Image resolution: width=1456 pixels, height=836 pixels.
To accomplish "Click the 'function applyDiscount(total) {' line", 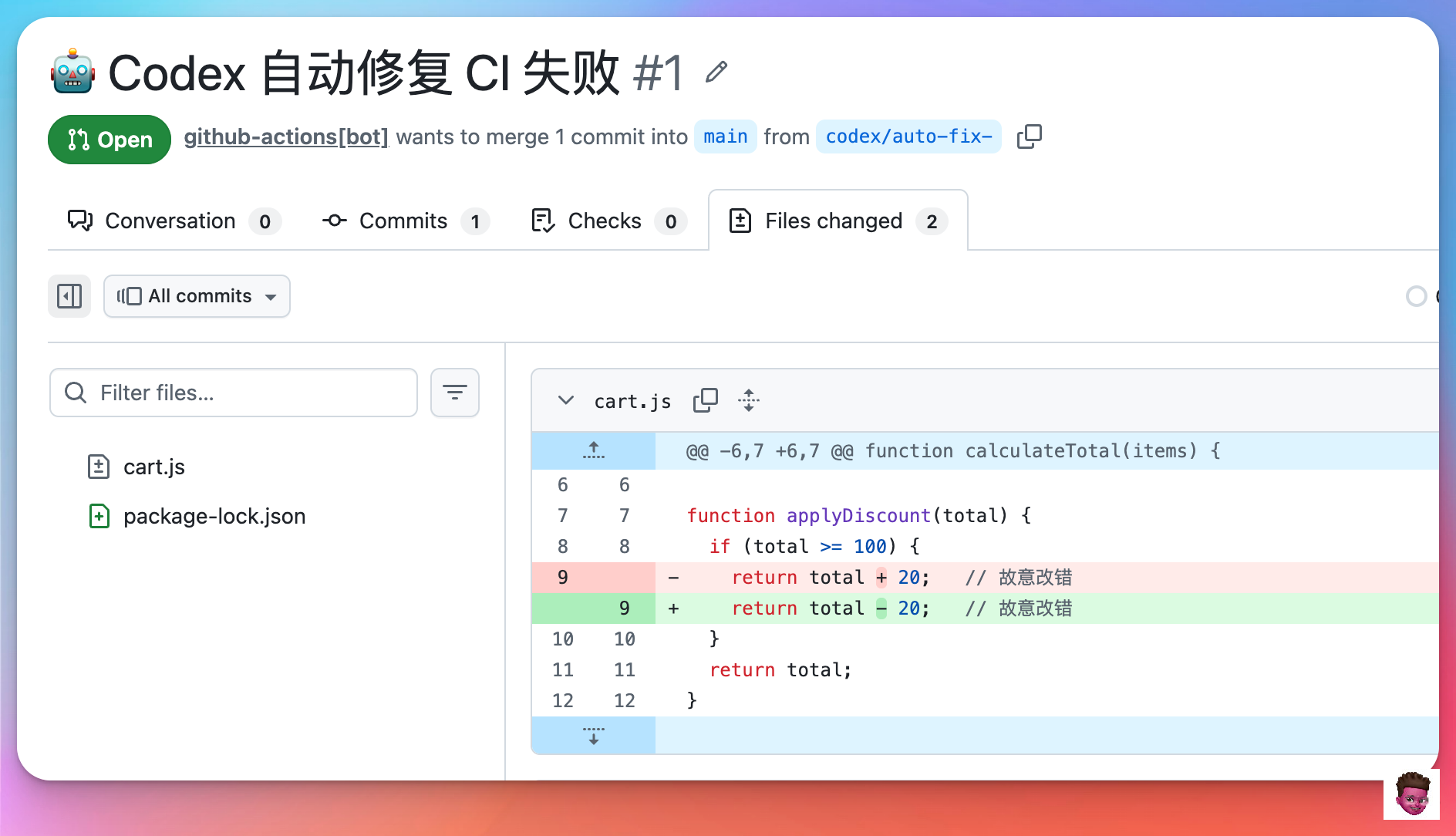I will pyautogui.click(x=859, y=515).
